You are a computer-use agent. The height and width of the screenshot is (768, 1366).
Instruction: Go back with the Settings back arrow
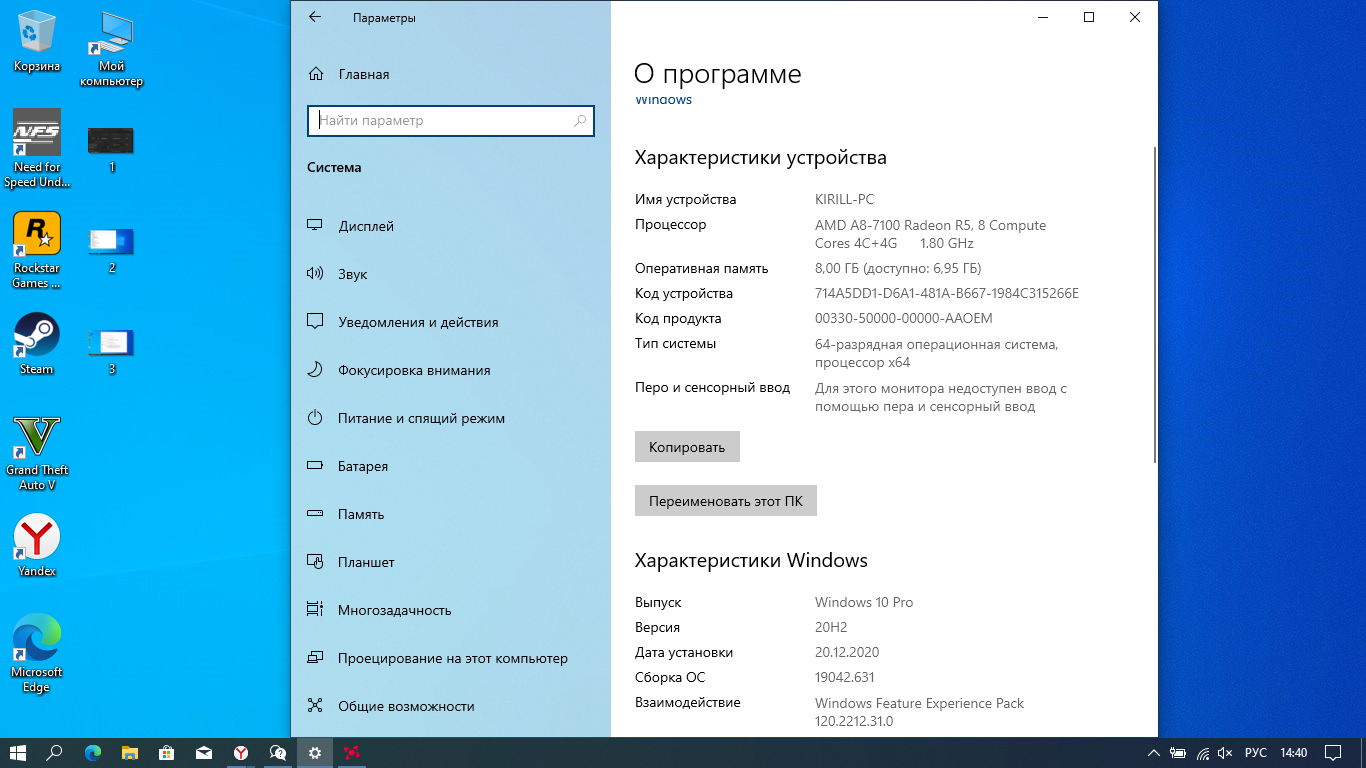pos(315,17)
